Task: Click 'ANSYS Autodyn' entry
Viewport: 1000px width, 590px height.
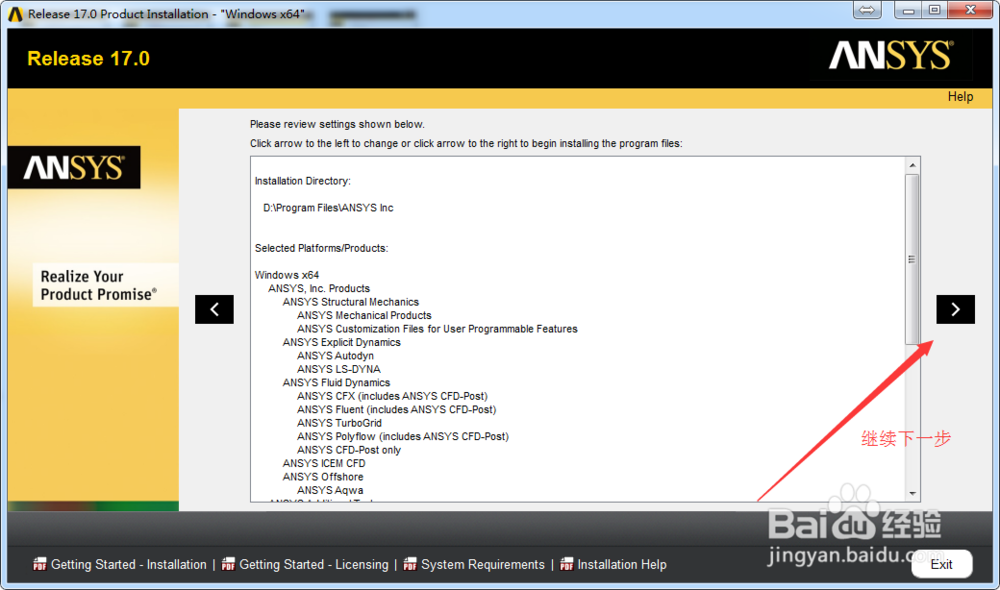Action: pos(335,355)
